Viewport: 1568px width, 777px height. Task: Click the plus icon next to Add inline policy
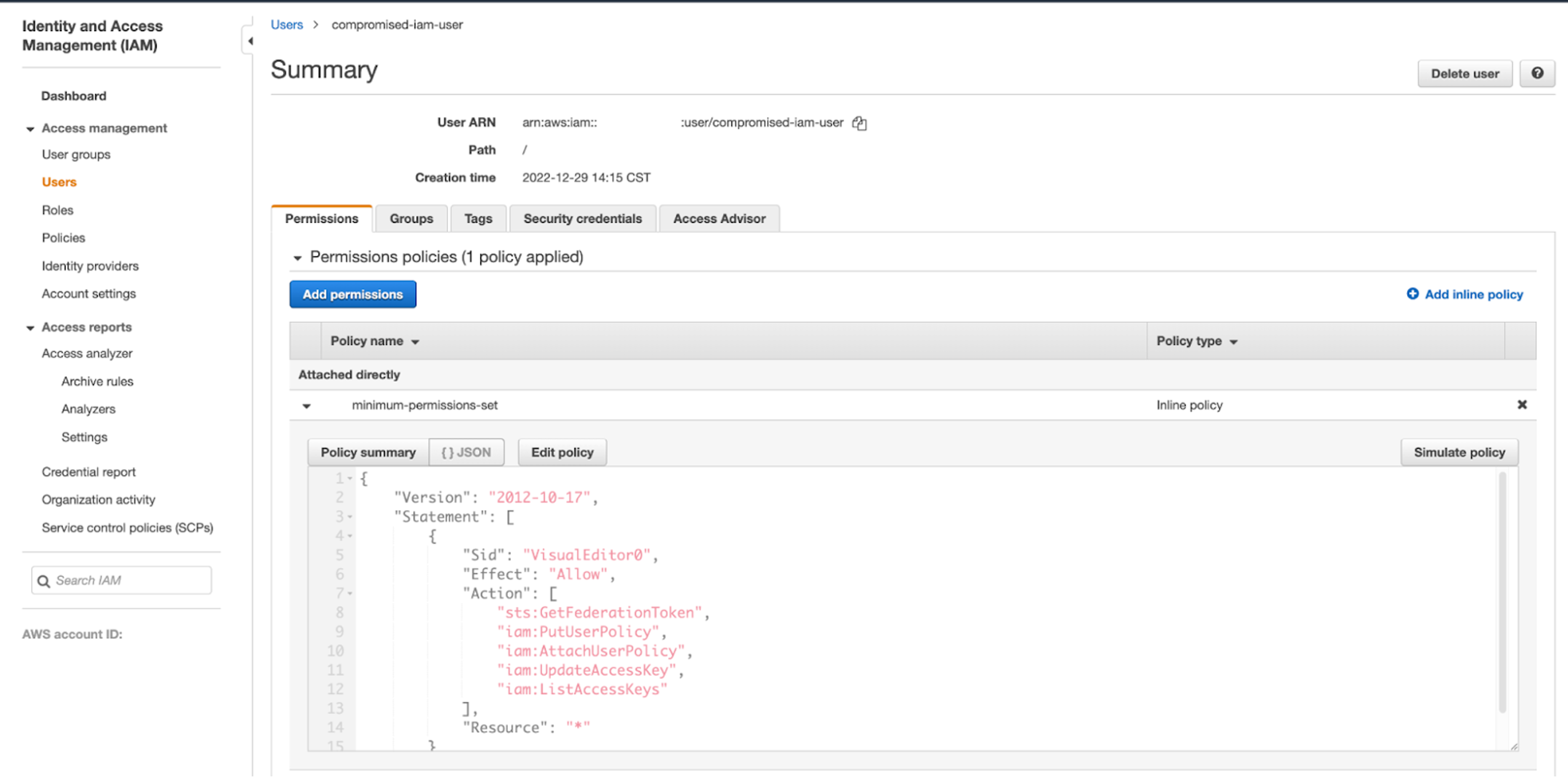(x=1412, y=293)
